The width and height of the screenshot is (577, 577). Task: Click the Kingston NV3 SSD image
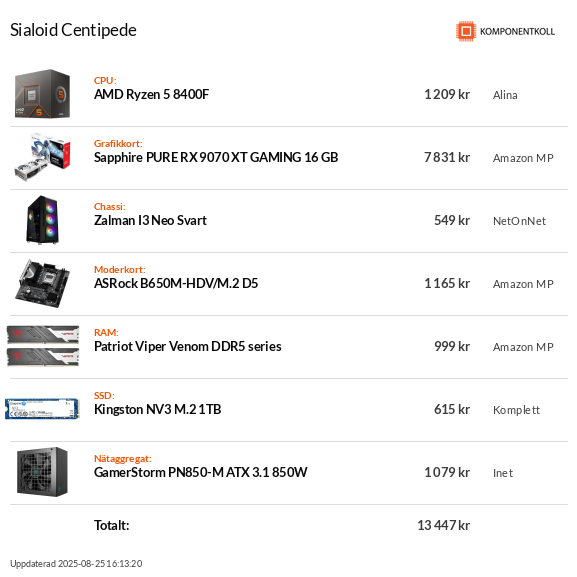coord(42,409)
